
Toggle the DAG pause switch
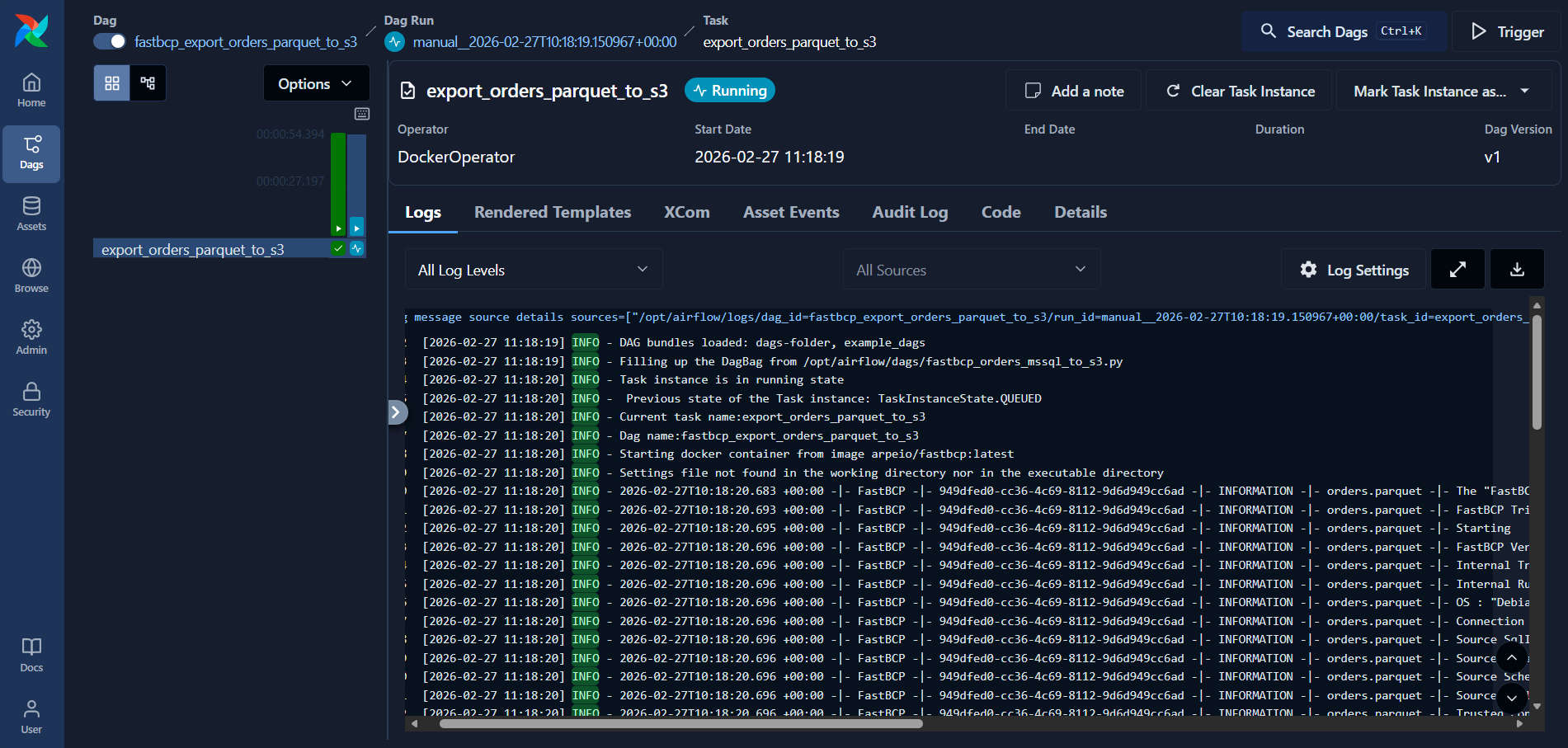tap(108, 40)
